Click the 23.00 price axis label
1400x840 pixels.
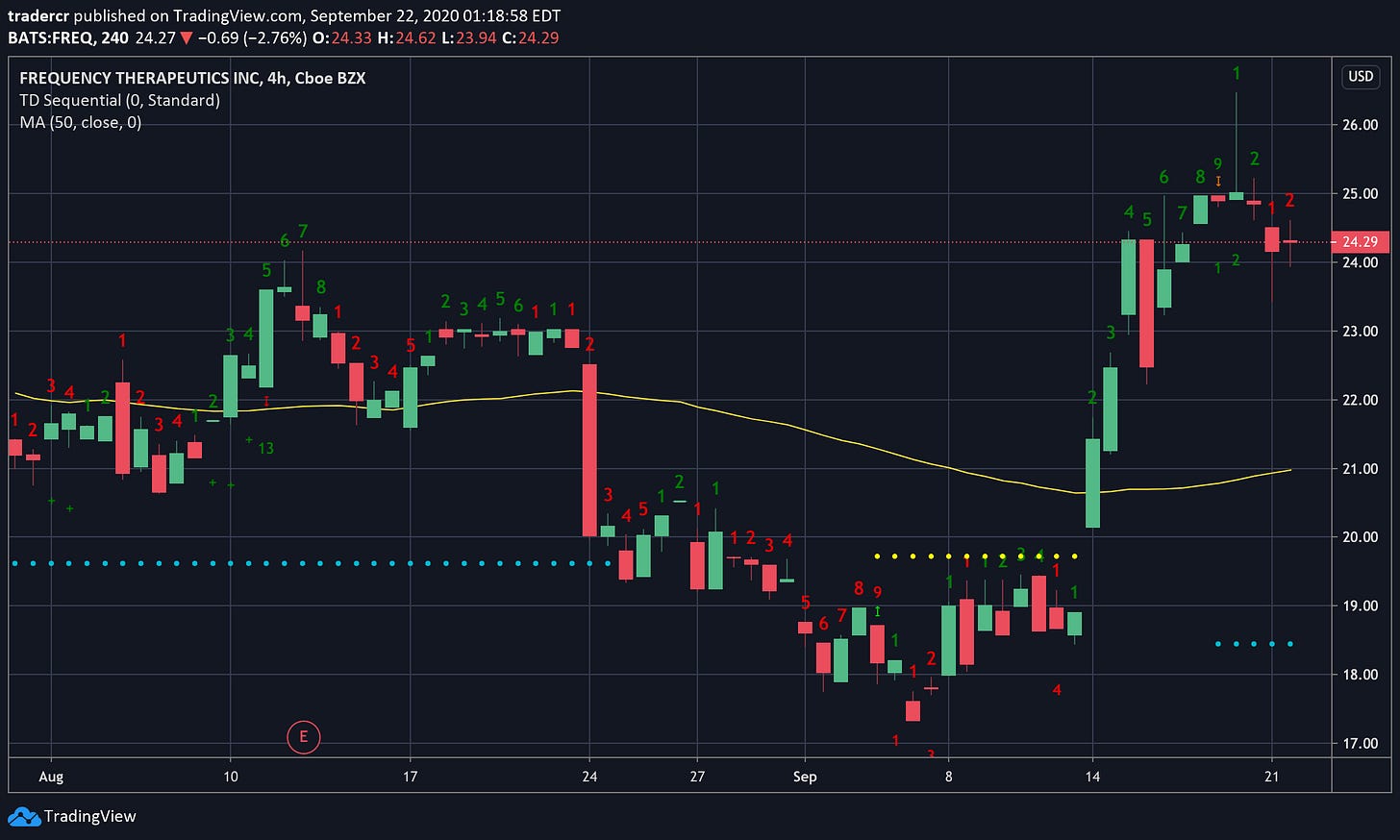(x=1361, y=331)
